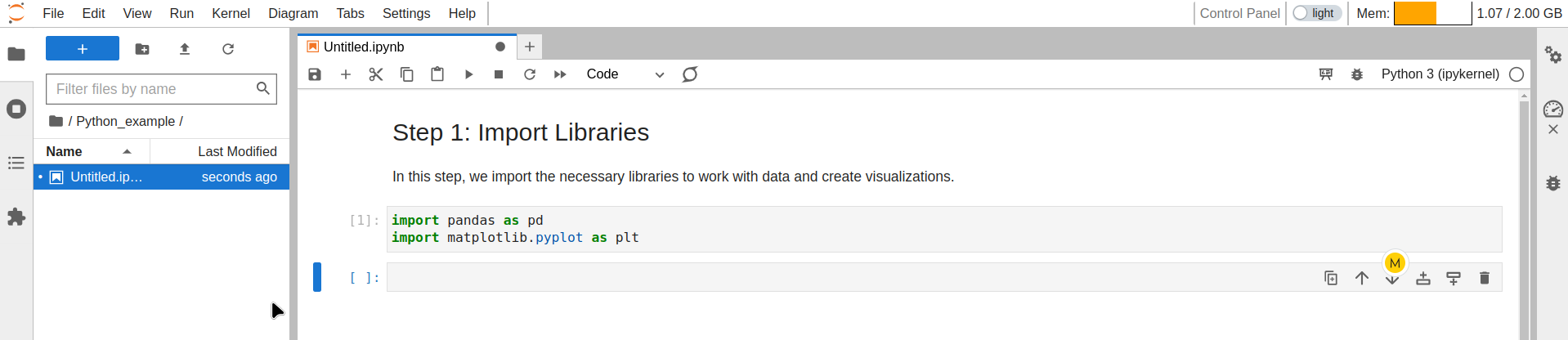Interrupt the kernel with the stop icon
Viewport: 1568px width, 340px height.
[499, 74]
